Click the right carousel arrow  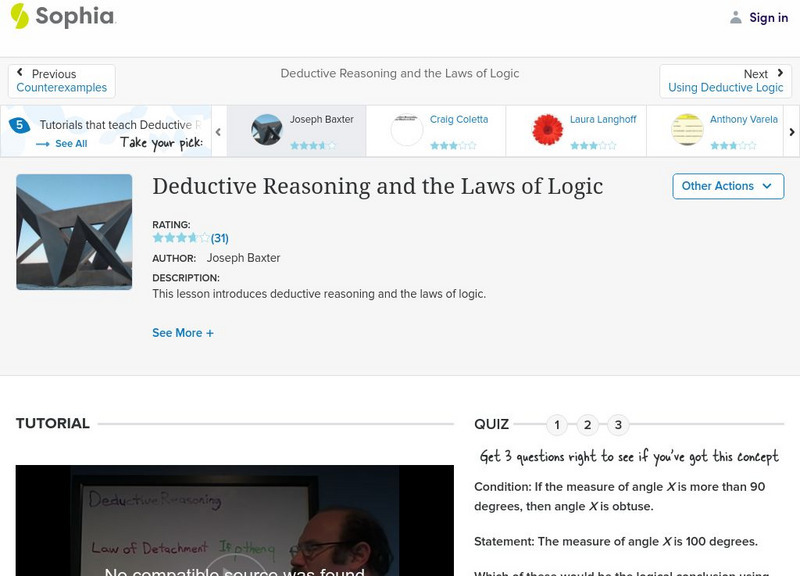click(790, 130)
